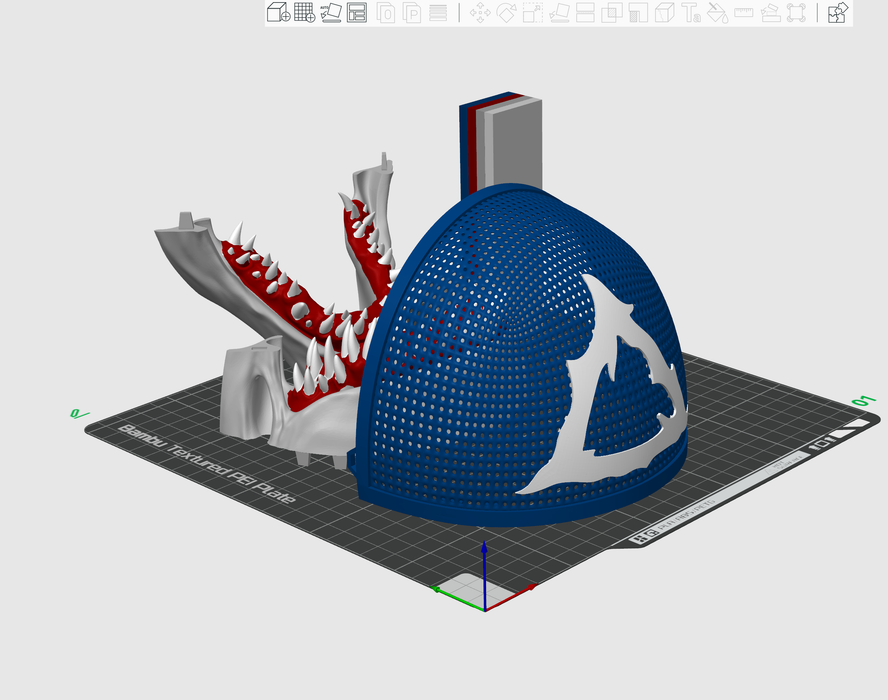This screenshot has width=888, height=700.
Task: Open the Mesh boolean tool
Action: [612, 13]
